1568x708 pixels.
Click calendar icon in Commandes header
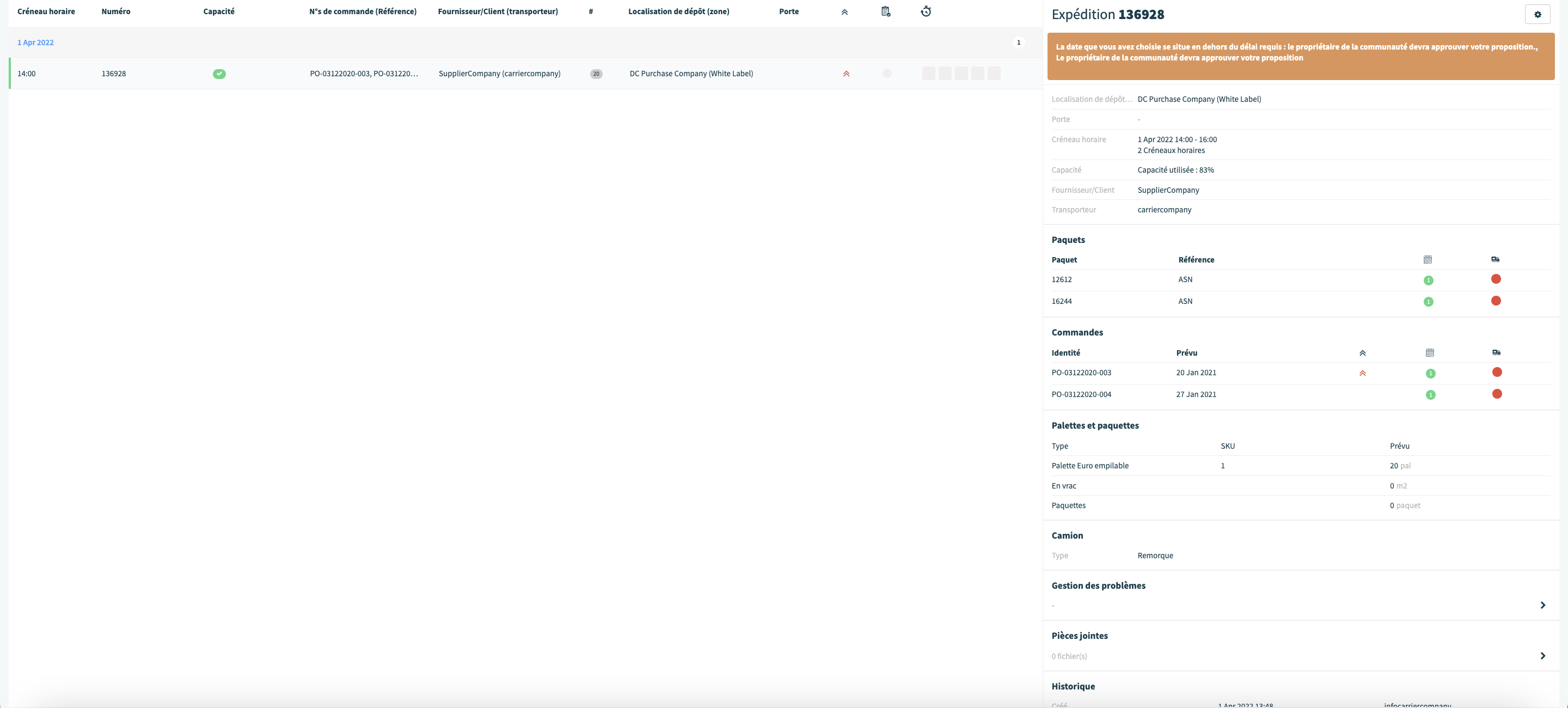tap(1430, 352)
